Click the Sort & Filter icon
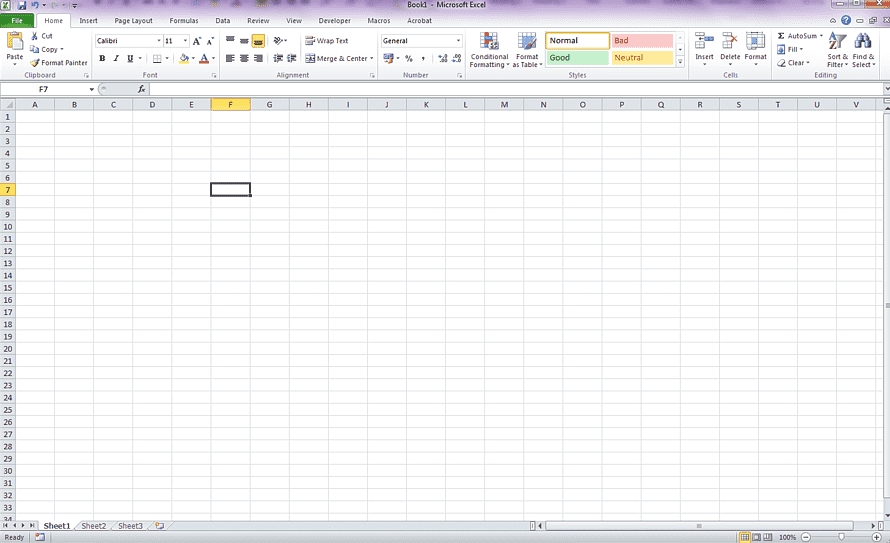 [x=837, y=48]
